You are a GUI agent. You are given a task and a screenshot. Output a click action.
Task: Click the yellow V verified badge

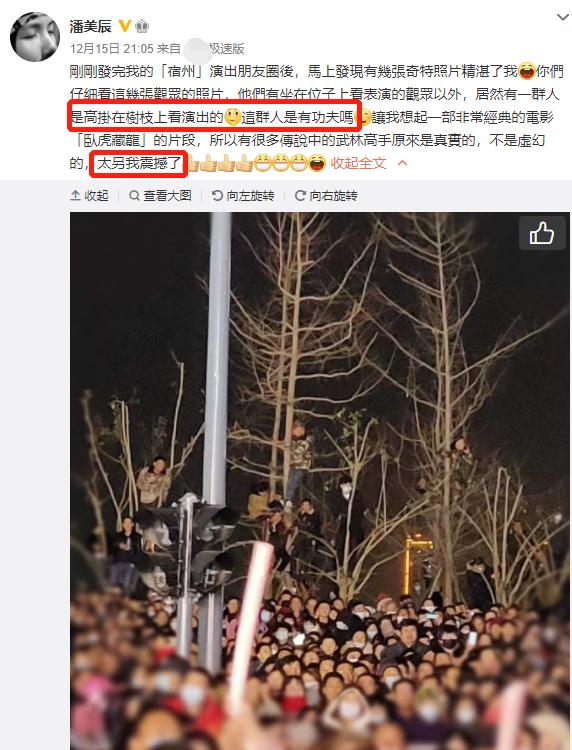124,25
